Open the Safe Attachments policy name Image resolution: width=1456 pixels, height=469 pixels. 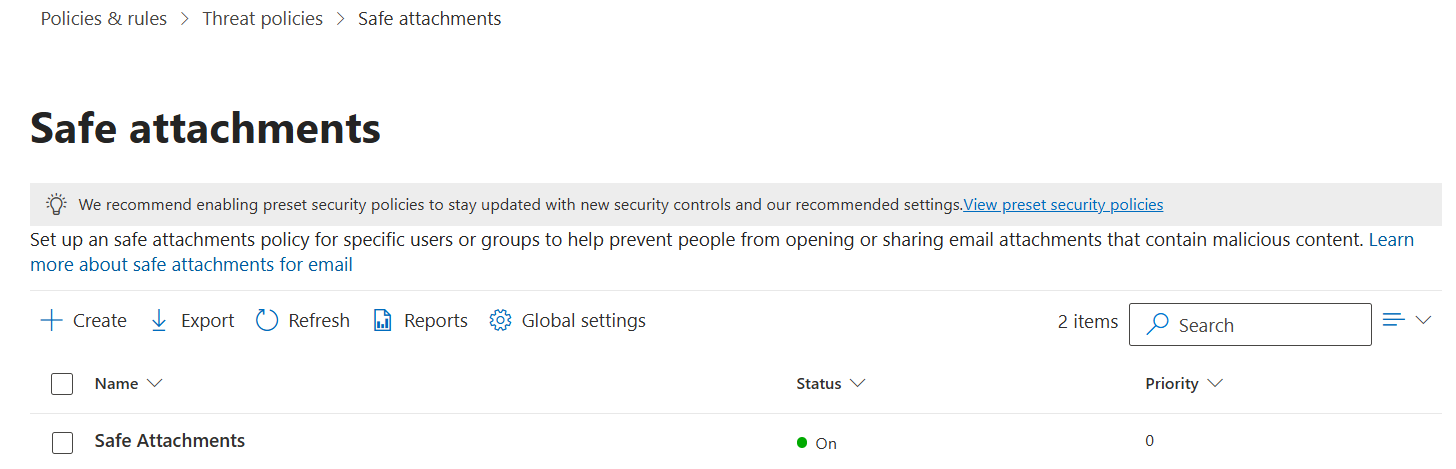point(170,441)
